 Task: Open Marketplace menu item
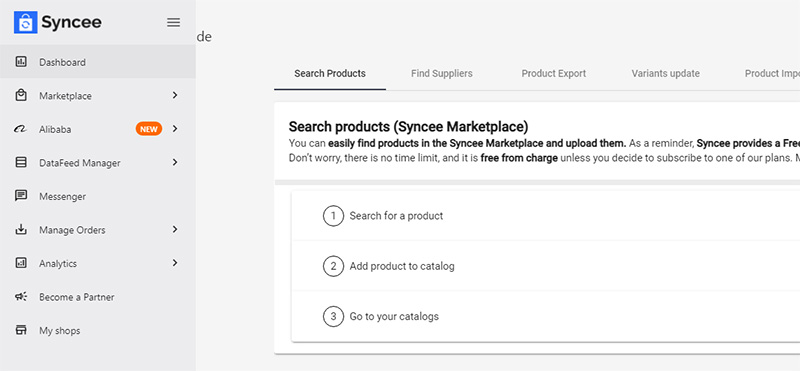point(97,95)
